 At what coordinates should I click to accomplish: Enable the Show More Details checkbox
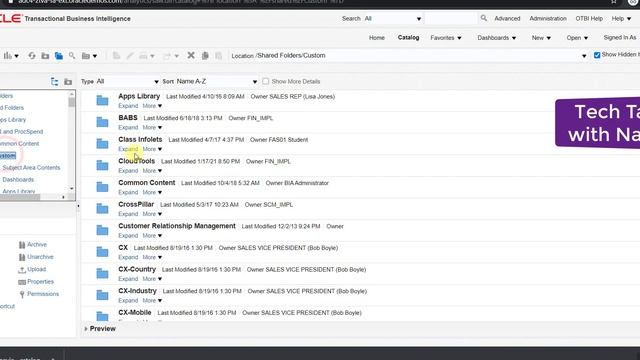266,81
